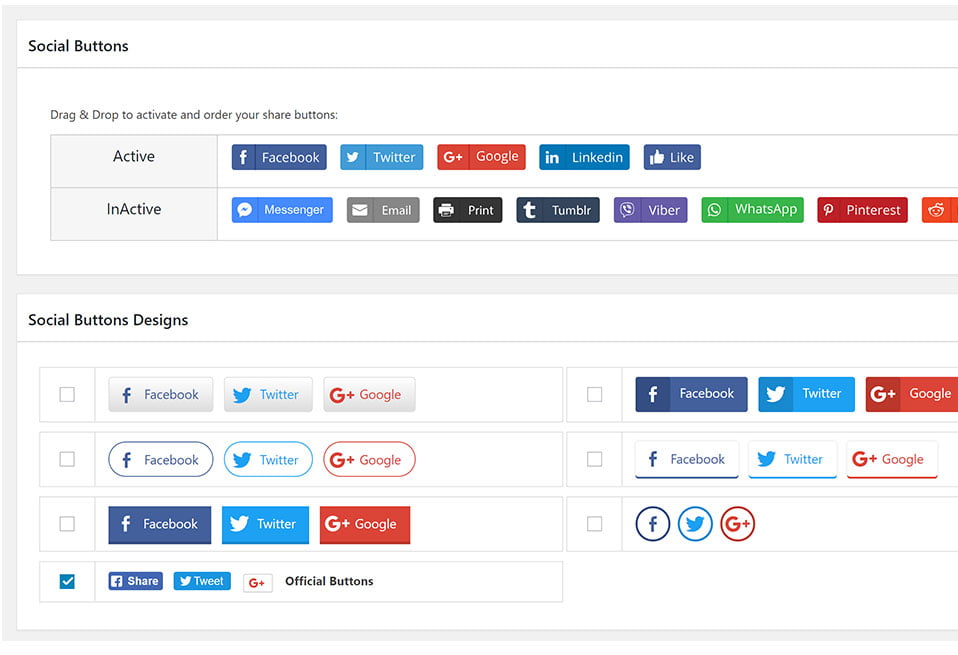This screenshot has height=655, width=958.
Task: Click the rounded outline Facebook preview
Action: pyautogui.click(x=161, y=459)
